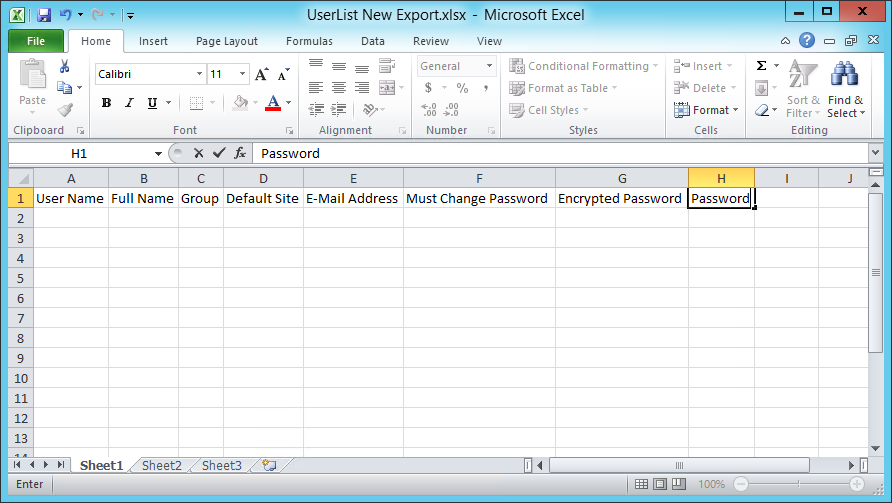Expand the font name dropdown Calibri
This screenshot has width=892, height=503.
point(198,74)
